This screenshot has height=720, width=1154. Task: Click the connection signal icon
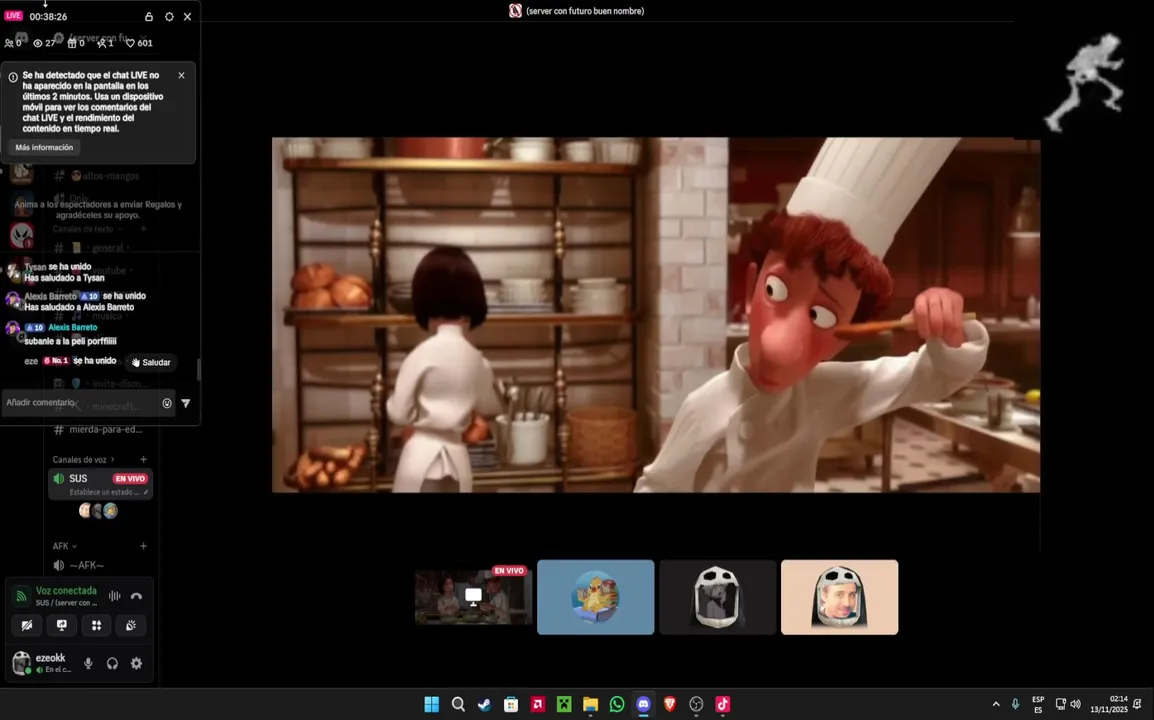coord(22,596)
